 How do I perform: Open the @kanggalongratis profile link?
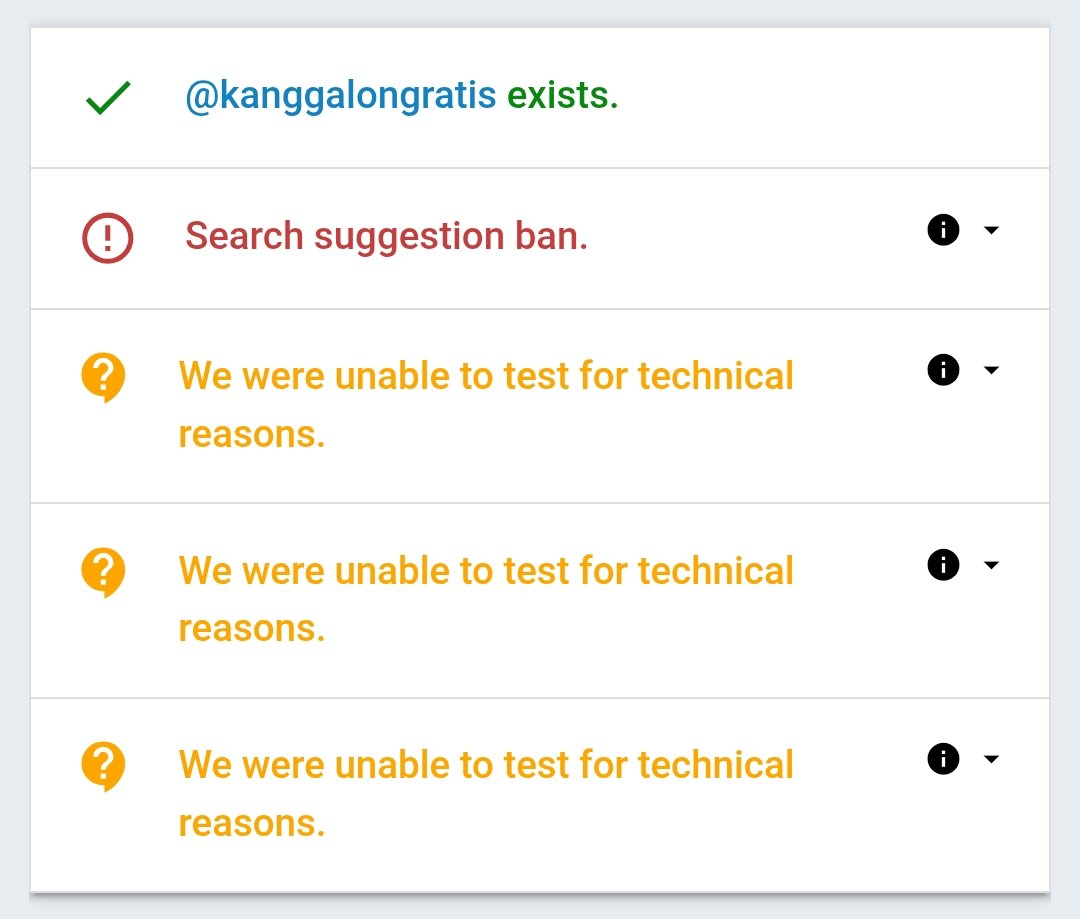(340, 96)
